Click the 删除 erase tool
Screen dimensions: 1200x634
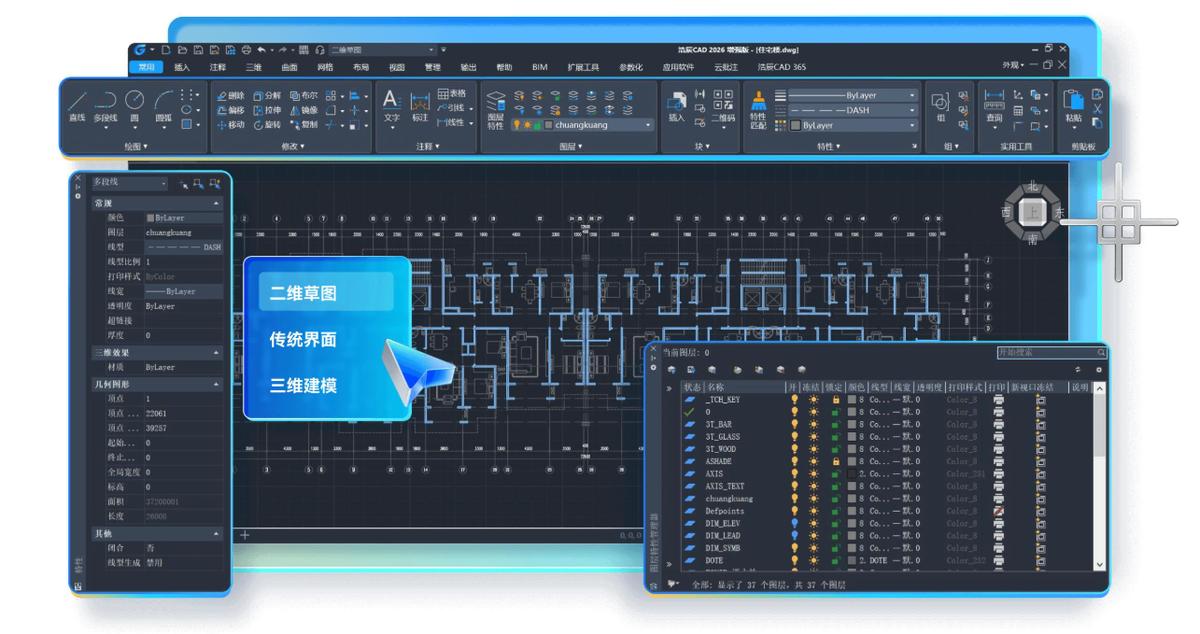(230, 95)
